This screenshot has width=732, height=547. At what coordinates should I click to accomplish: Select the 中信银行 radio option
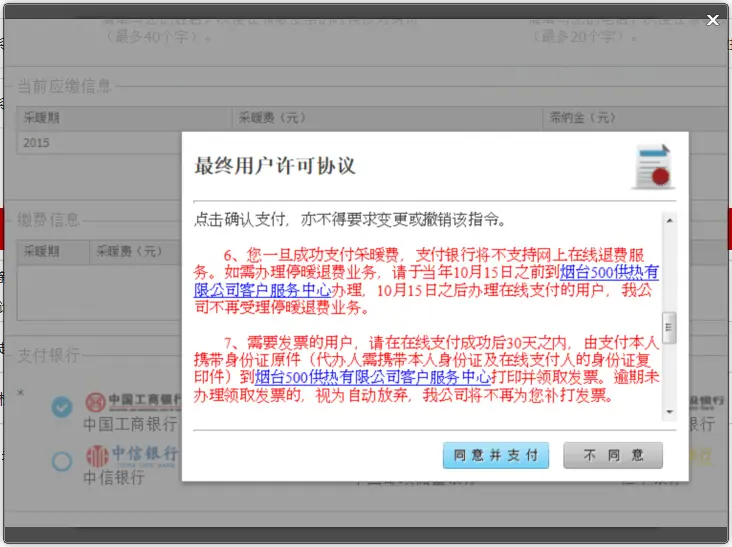62,461
